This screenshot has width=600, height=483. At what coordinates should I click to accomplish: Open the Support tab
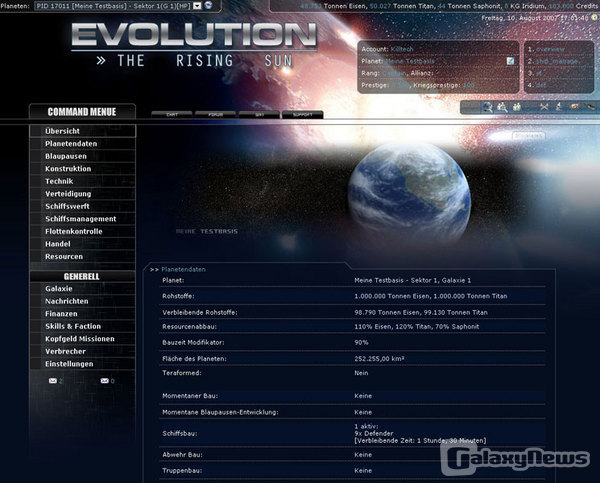[x=301, y=115]
